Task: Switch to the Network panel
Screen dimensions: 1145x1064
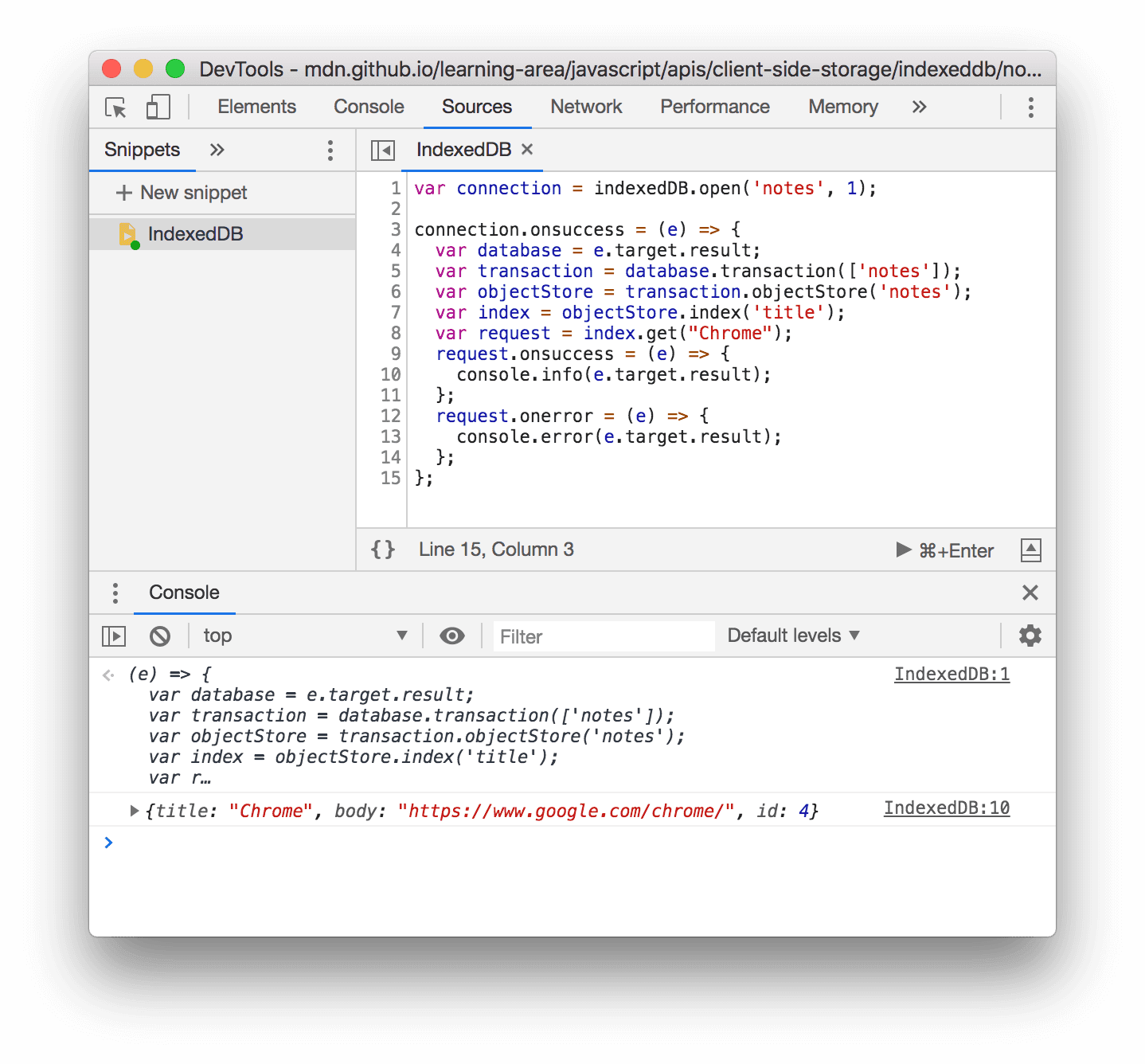Action: [585, 107]
